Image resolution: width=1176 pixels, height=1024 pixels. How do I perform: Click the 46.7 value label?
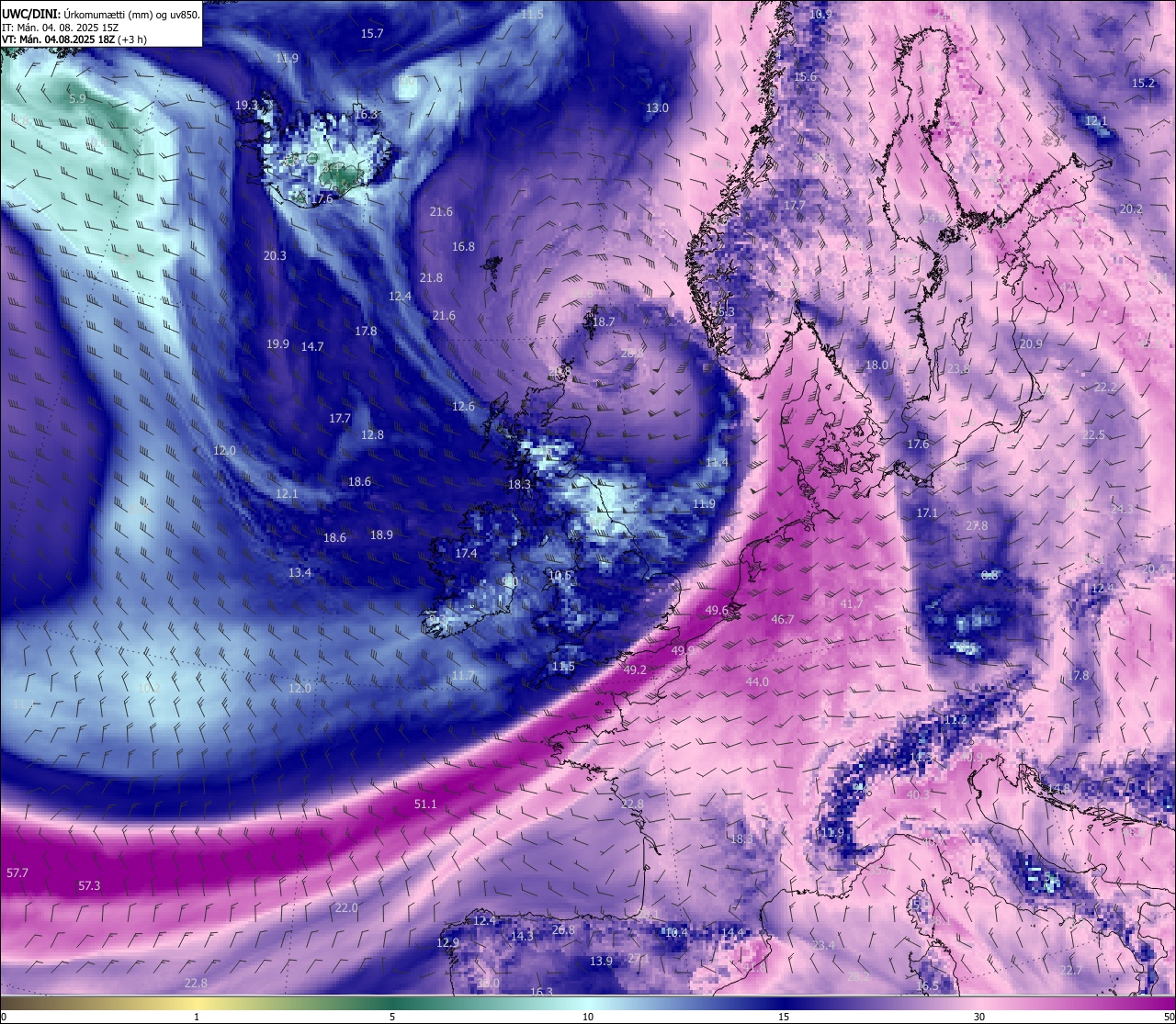click(x=783, y=620)
